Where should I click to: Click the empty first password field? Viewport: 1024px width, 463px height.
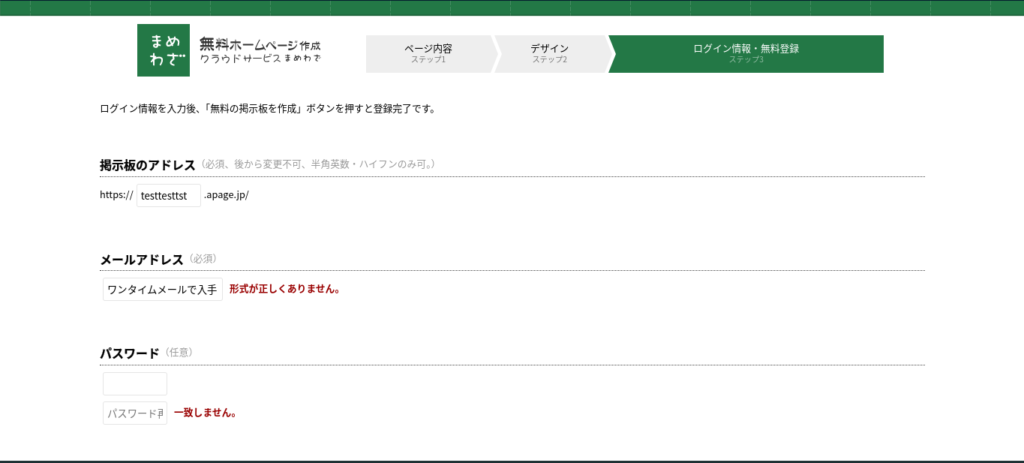pos(135,384)
